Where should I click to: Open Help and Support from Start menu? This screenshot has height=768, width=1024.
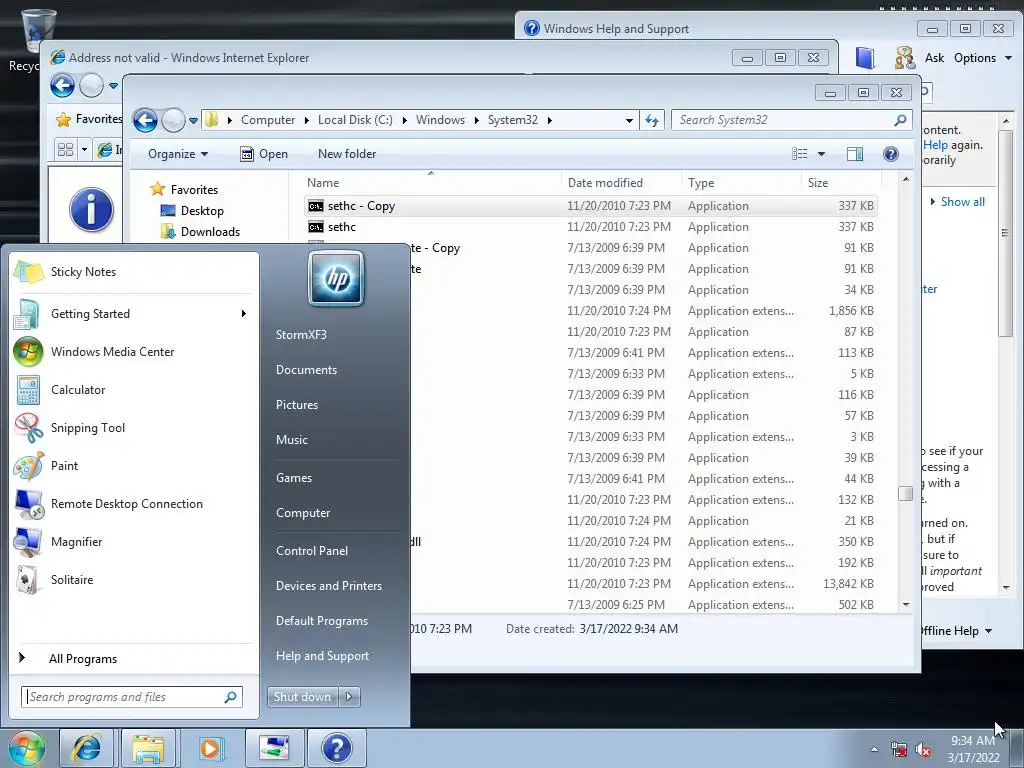322,656
